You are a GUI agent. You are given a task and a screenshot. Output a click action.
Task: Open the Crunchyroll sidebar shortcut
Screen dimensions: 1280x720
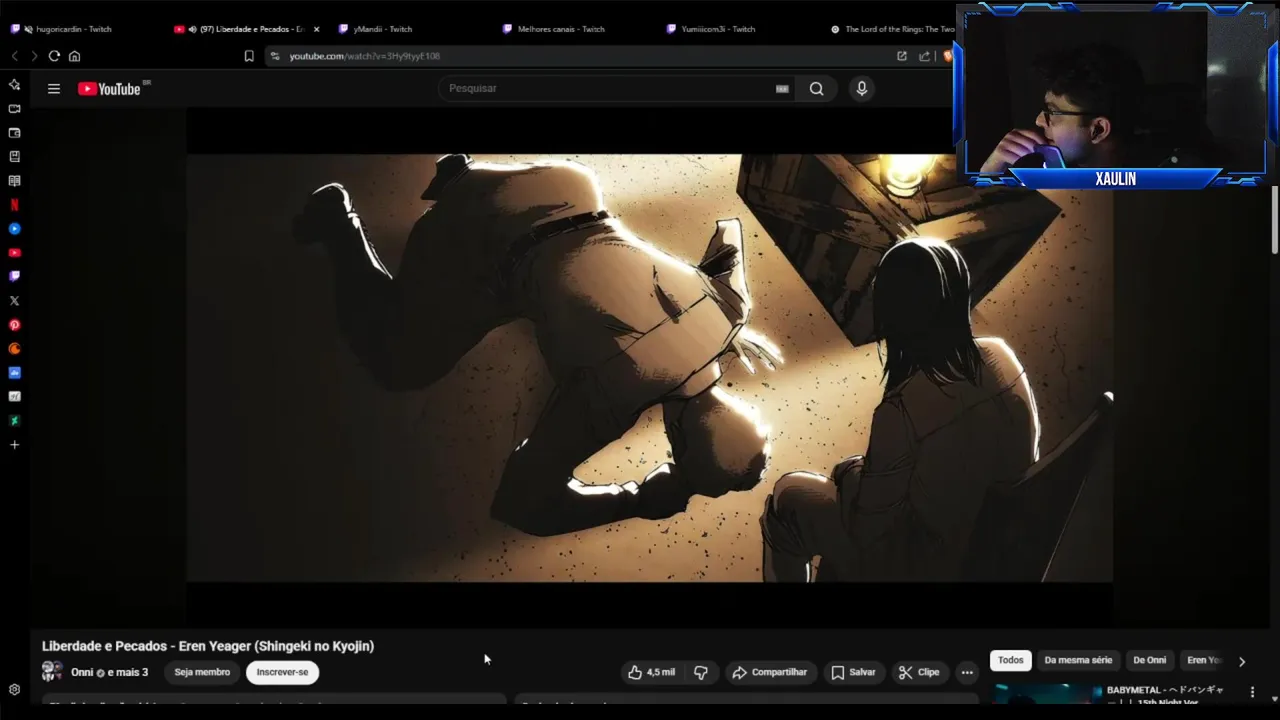point(14,349)
